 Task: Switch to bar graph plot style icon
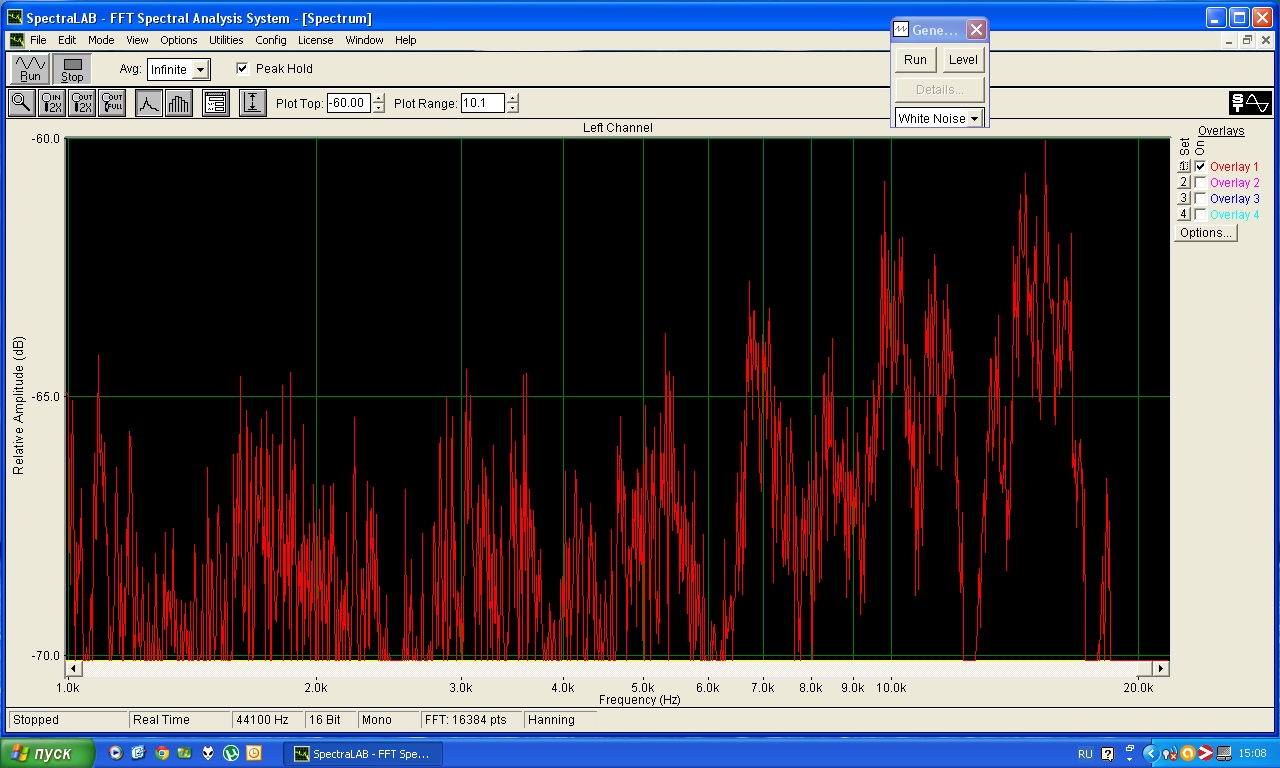click(x=179, y=103)
